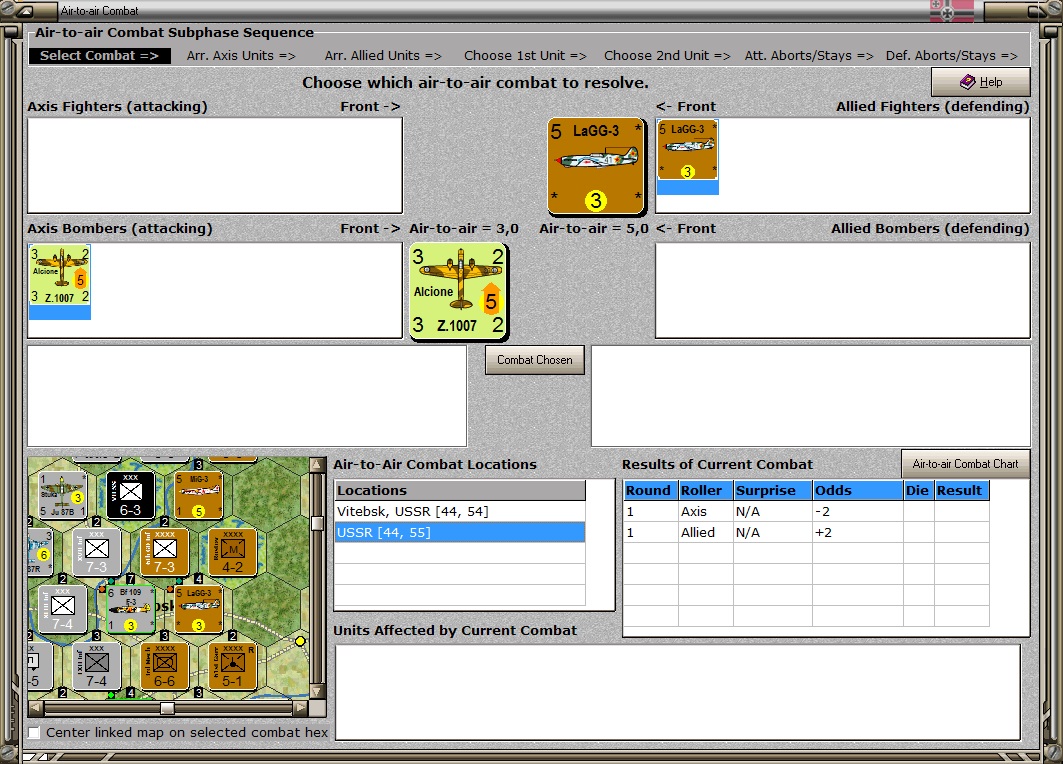Click the Bf 109 counter on the map

[130, 609]
